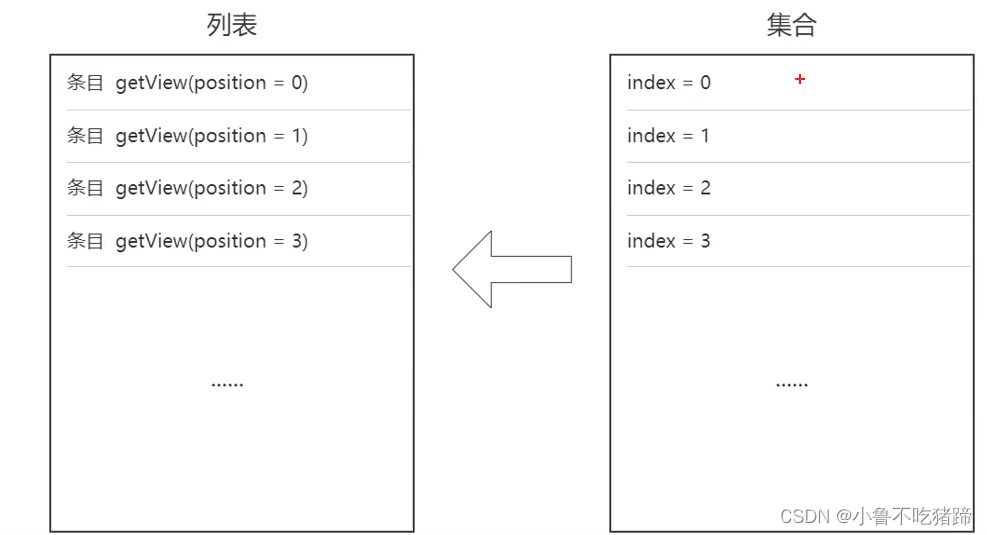
Task: Click the red plus marker
Action: pyautogui.click(x=800, y=79)
